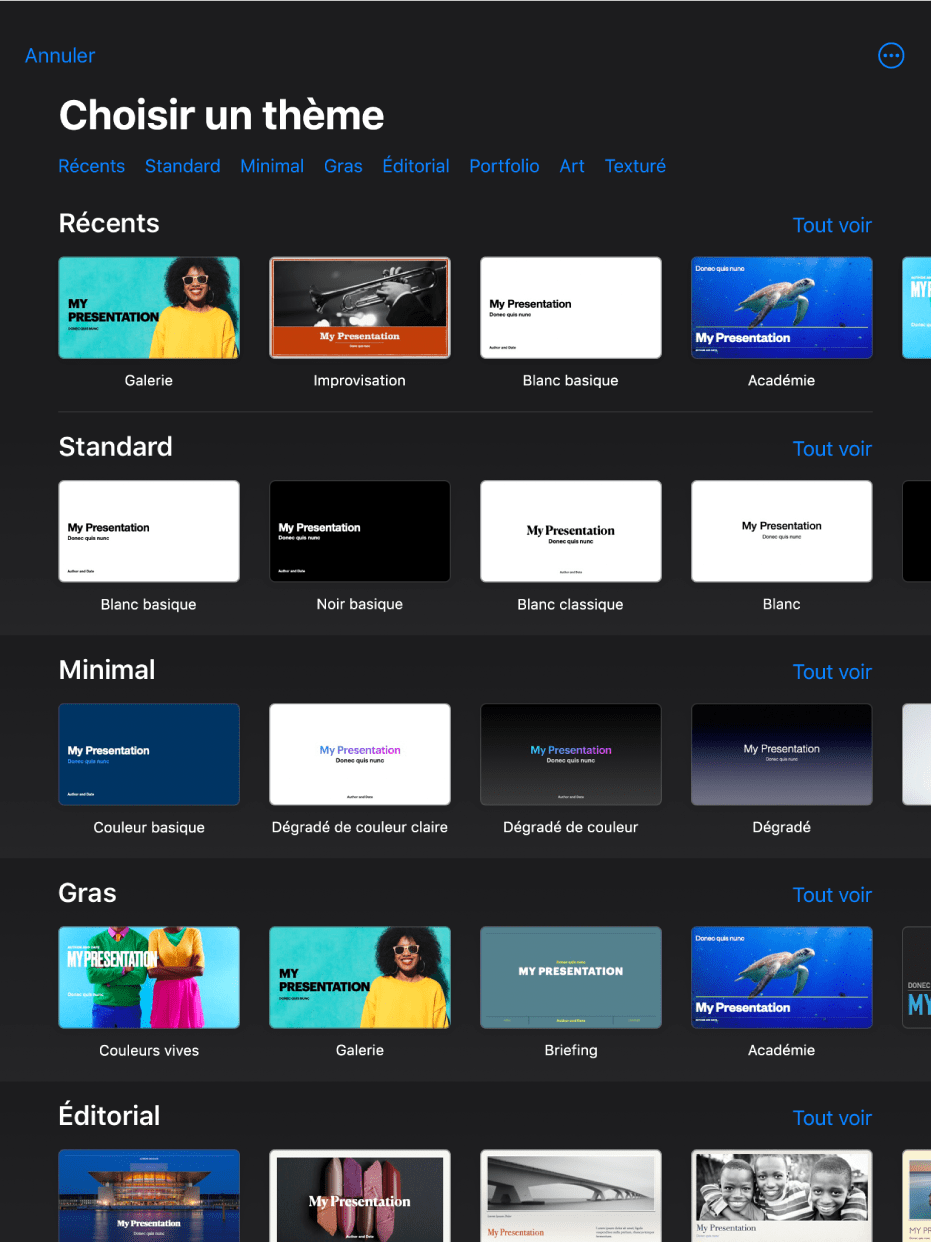Jump to the Standard category tab
931x1242 pixels.
(x=182, y=166)
